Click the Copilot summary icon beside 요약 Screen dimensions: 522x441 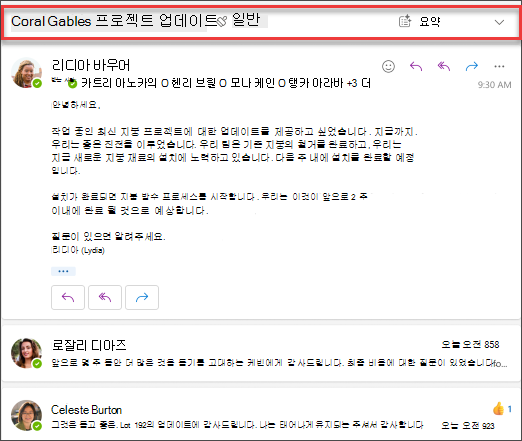tap(405, 21)
